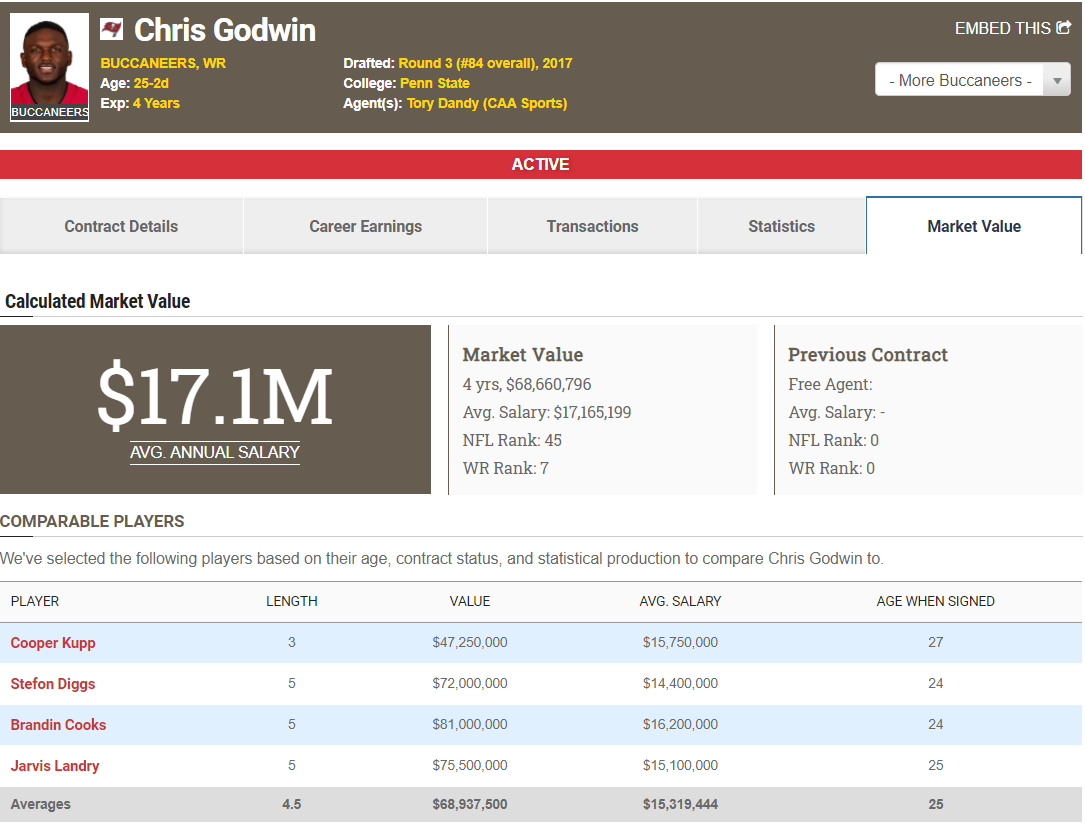Open Jarvis Landry's player link

55,766
